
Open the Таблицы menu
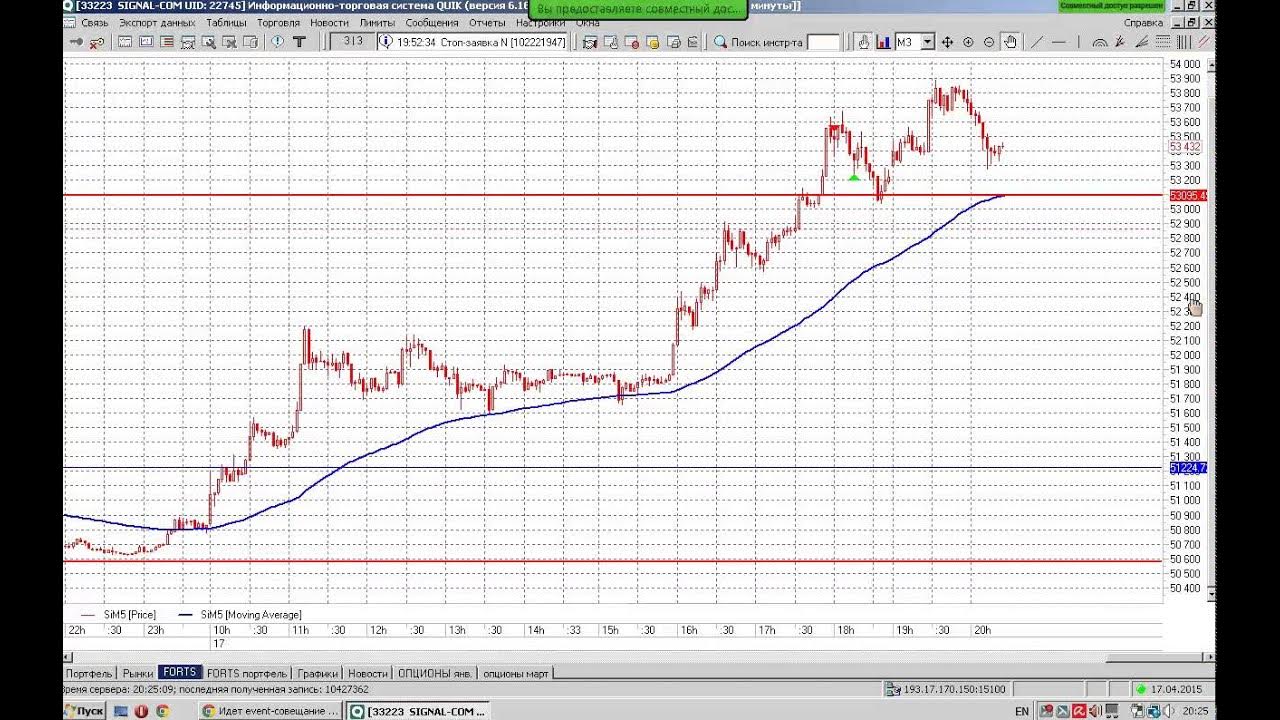pyautogui.click(x=227, y=22)
